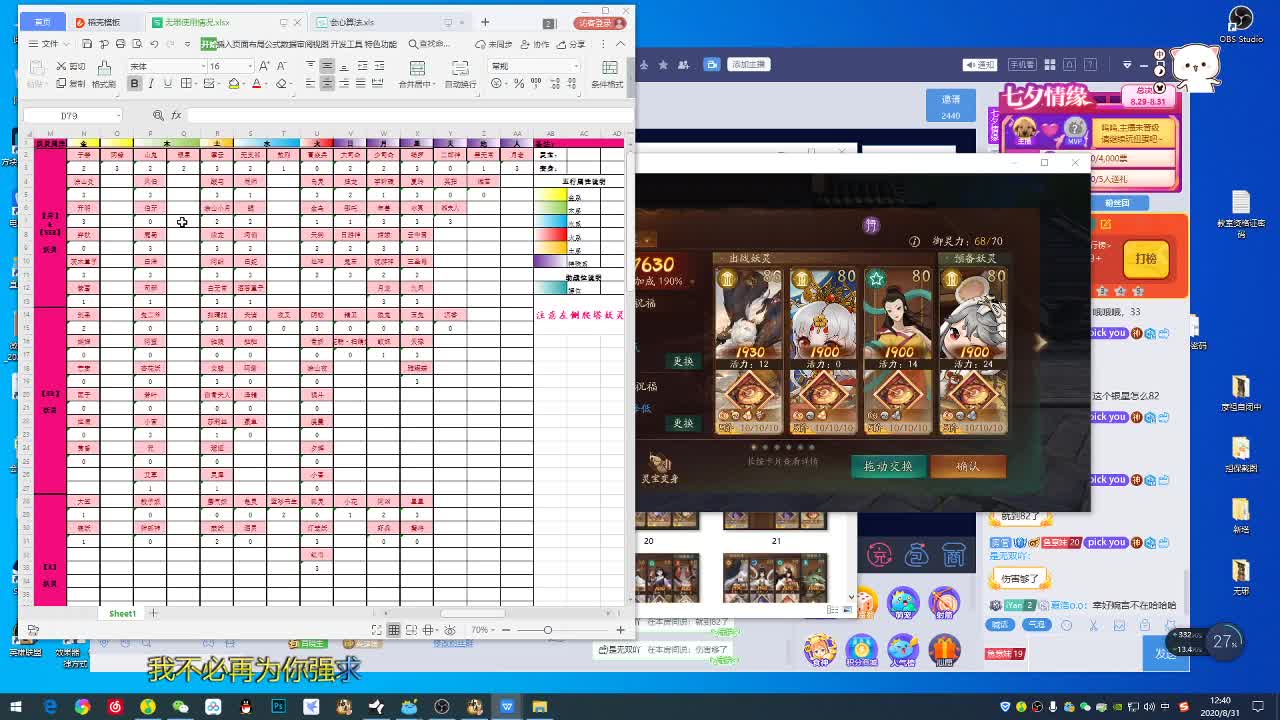Open the zoom percentage dropdown showing 70%
This screenshot has width=1280, height=720.
tap(484, 630)
